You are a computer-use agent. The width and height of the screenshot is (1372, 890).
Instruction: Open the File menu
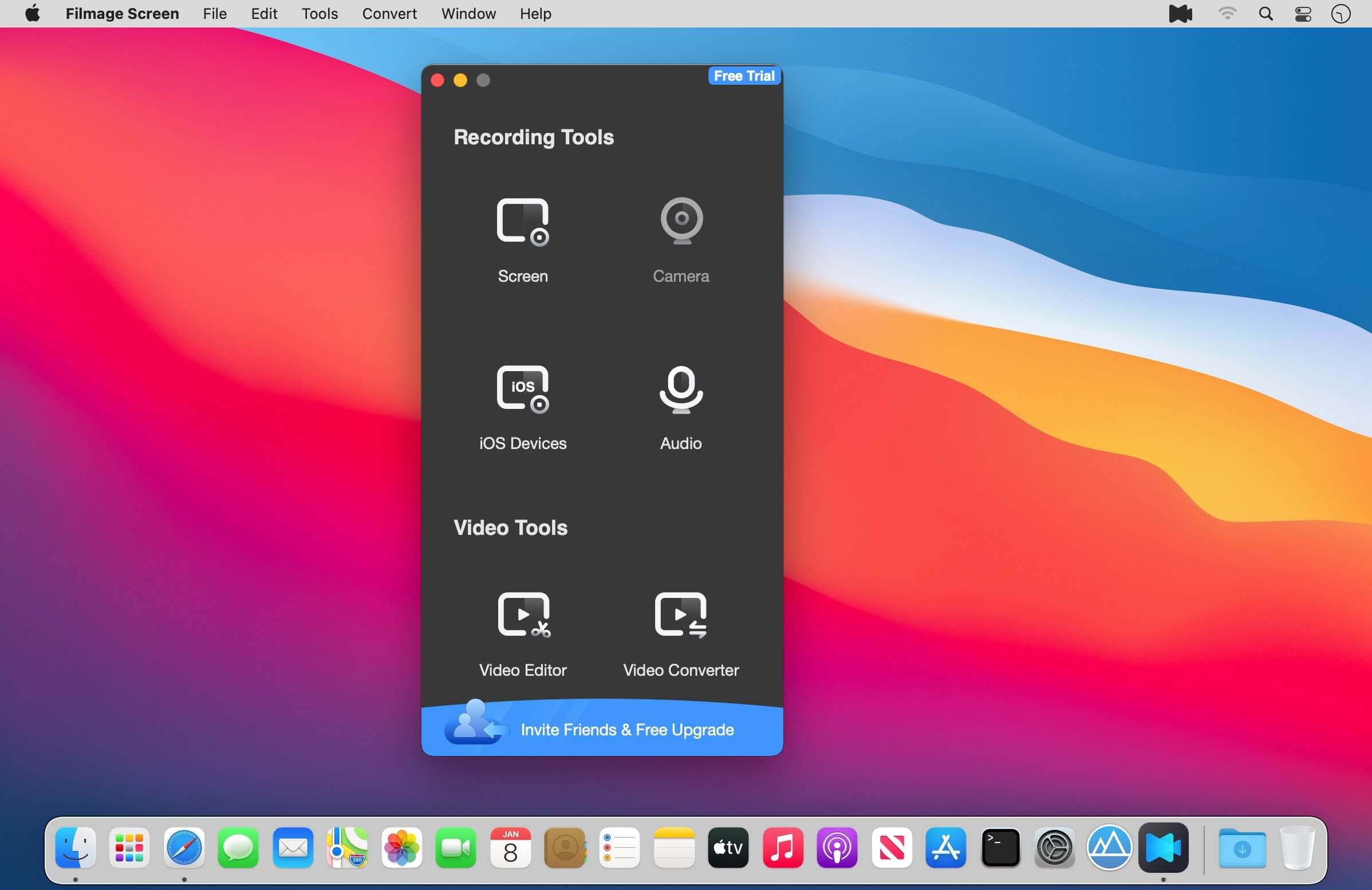[x=215, y=14]
